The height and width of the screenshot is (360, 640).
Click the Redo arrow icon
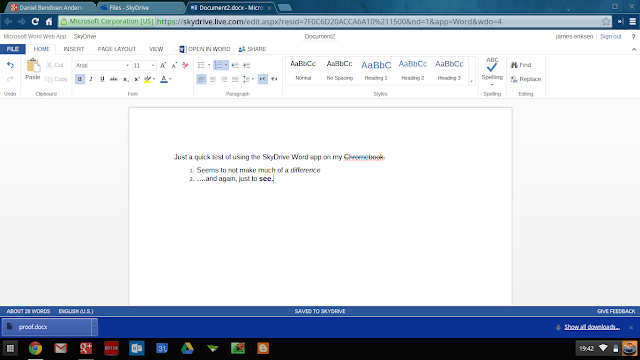click(x=10, y=79)
